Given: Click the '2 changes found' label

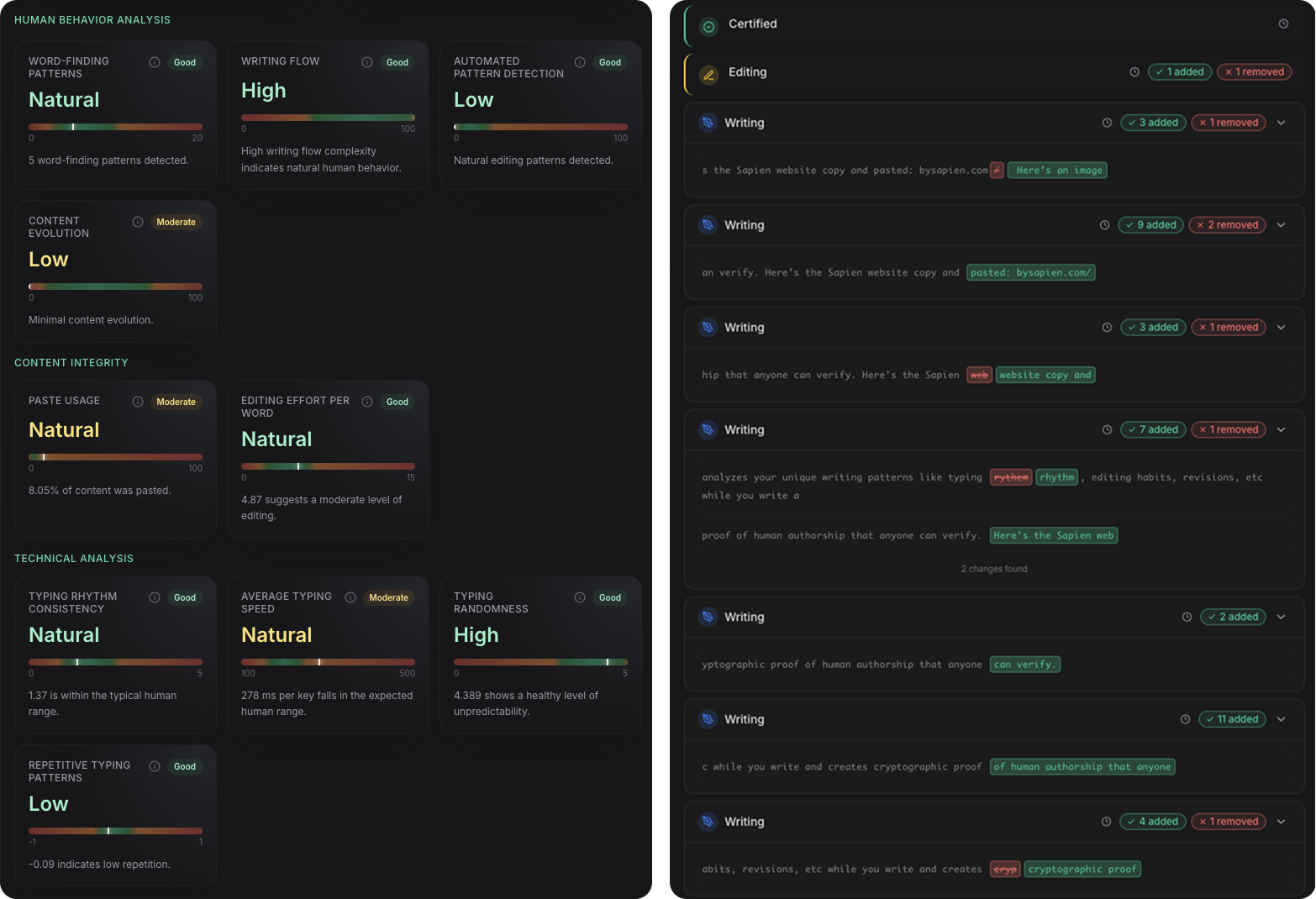Looking at the screenshot, I should [994, 568].
